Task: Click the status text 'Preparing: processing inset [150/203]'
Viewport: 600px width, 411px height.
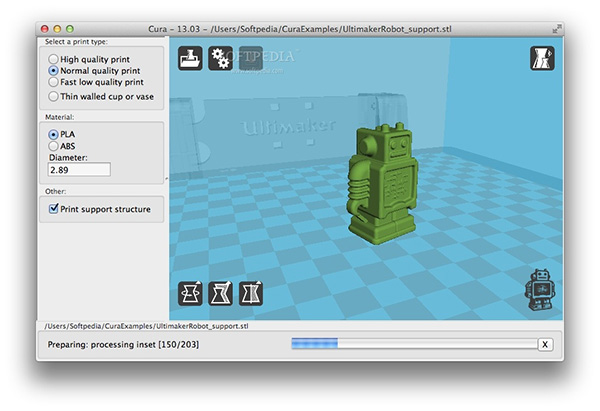Action: click(x=123, y=344)
